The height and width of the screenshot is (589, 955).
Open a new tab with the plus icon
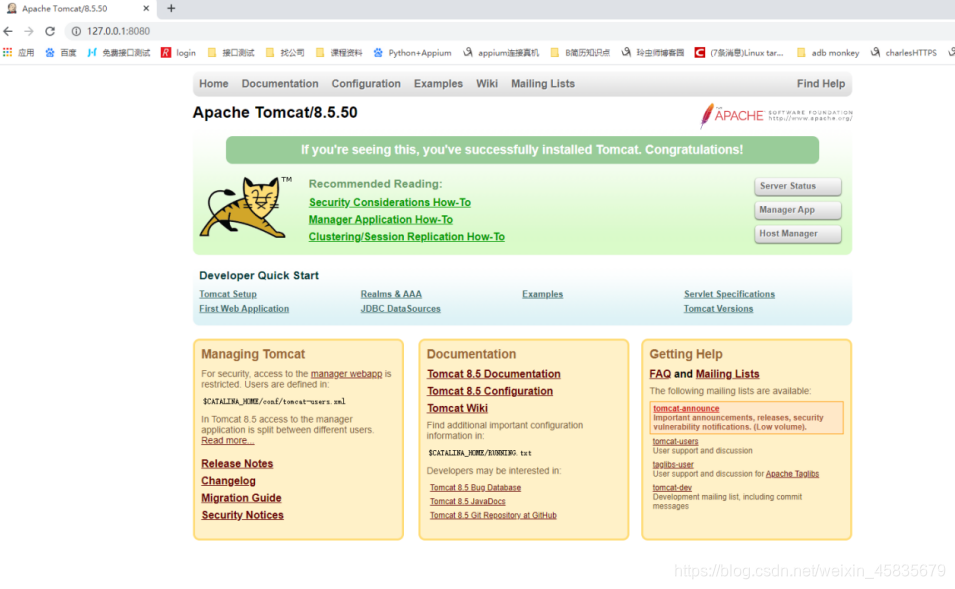click(171, 9)
